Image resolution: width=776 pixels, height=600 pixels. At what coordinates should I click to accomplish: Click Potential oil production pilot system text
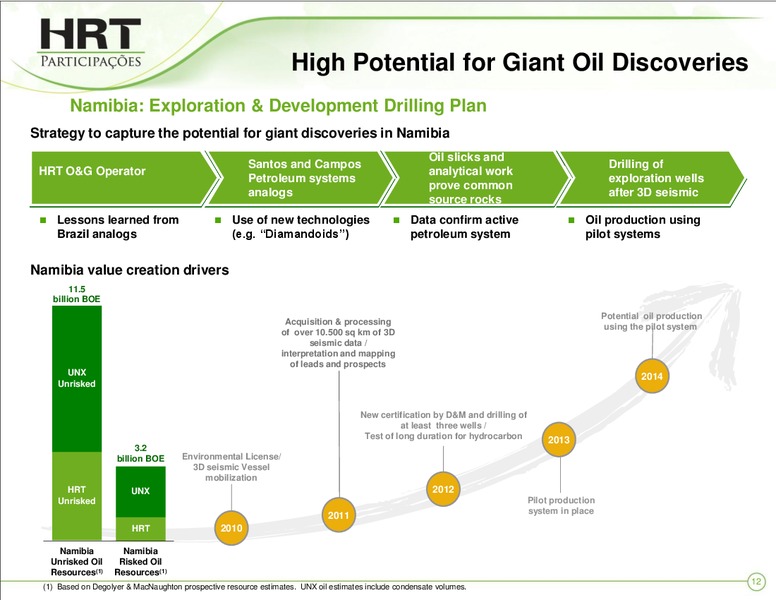(651, 321)
